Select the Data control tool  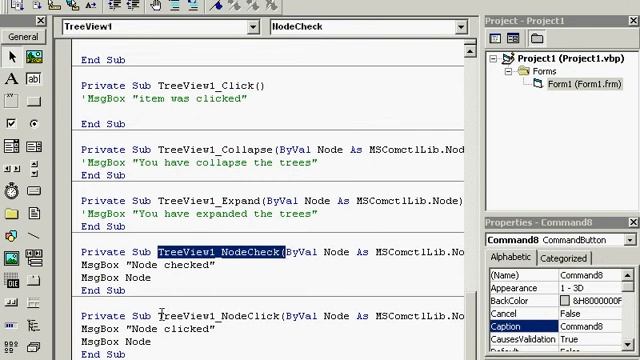(x=34, y=258)
